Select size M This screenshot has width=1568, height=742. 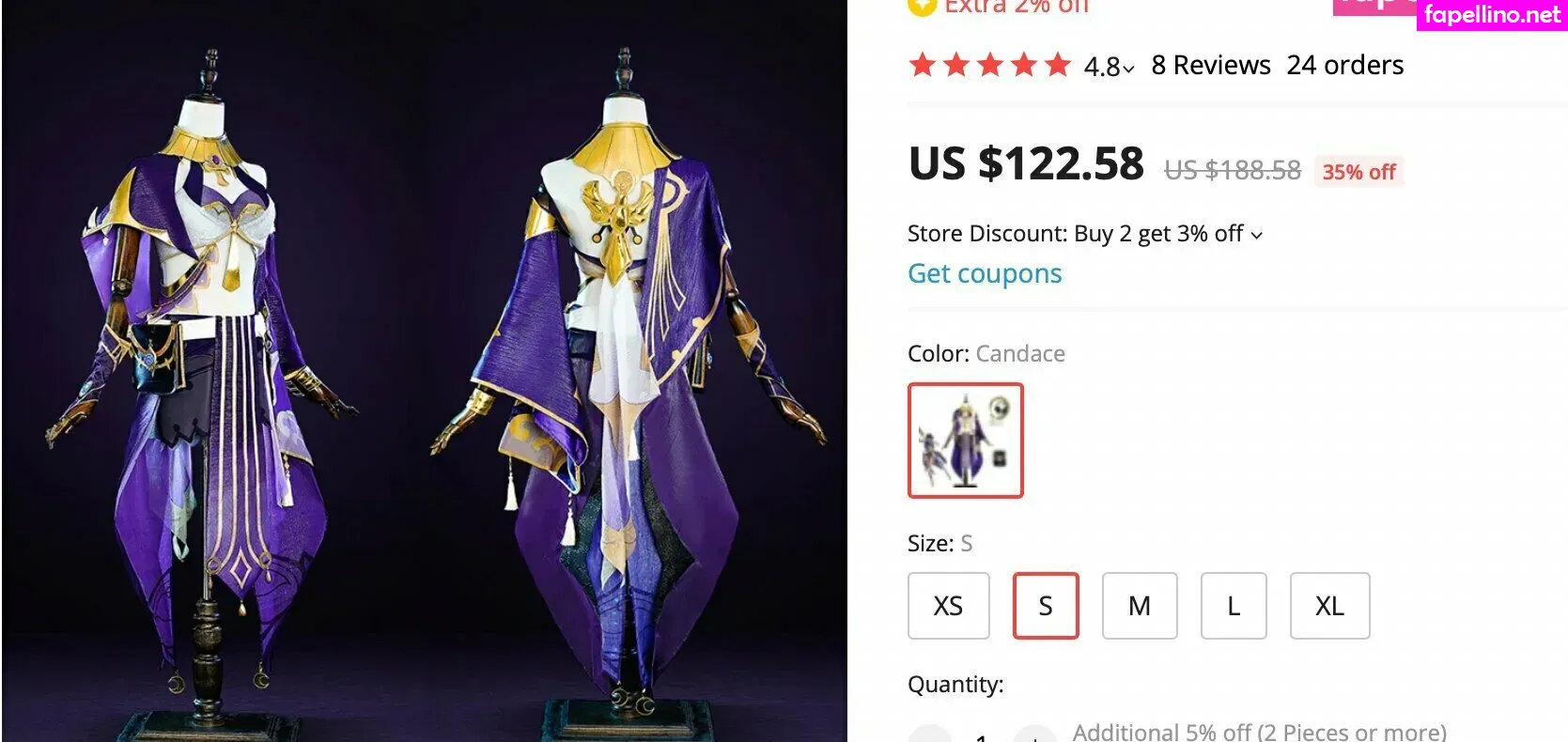(x=1140, y=606)
